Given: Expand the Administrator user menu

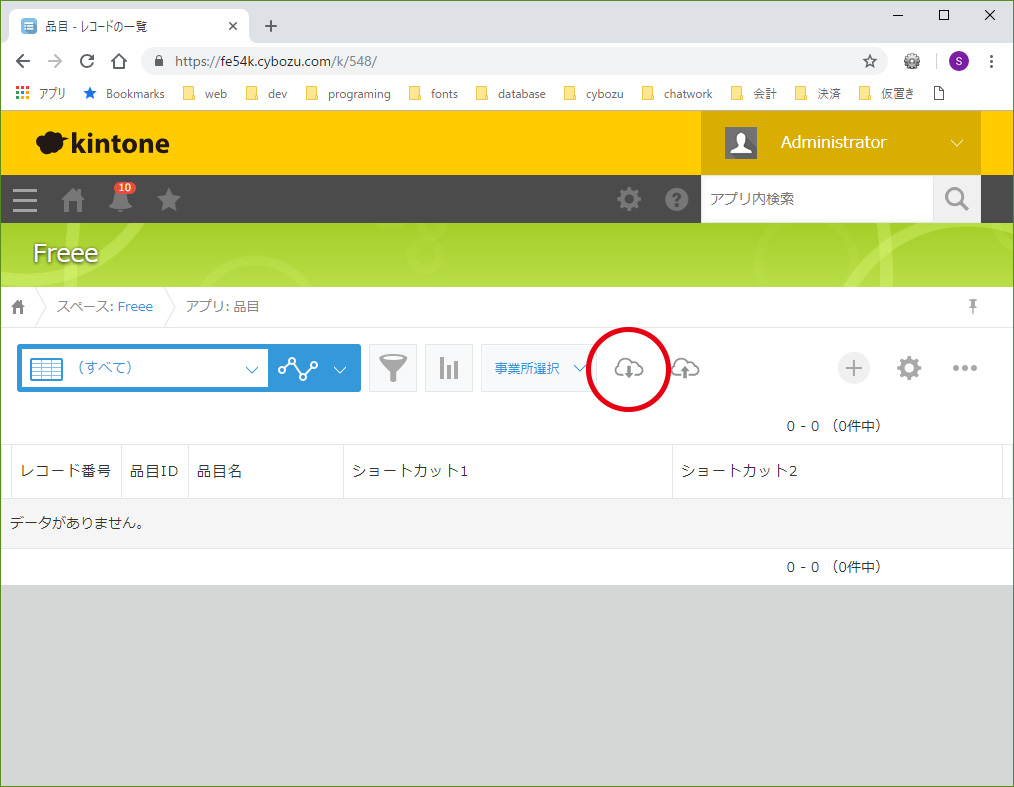Looking at the screenshot, I should (x=841, y=142).
